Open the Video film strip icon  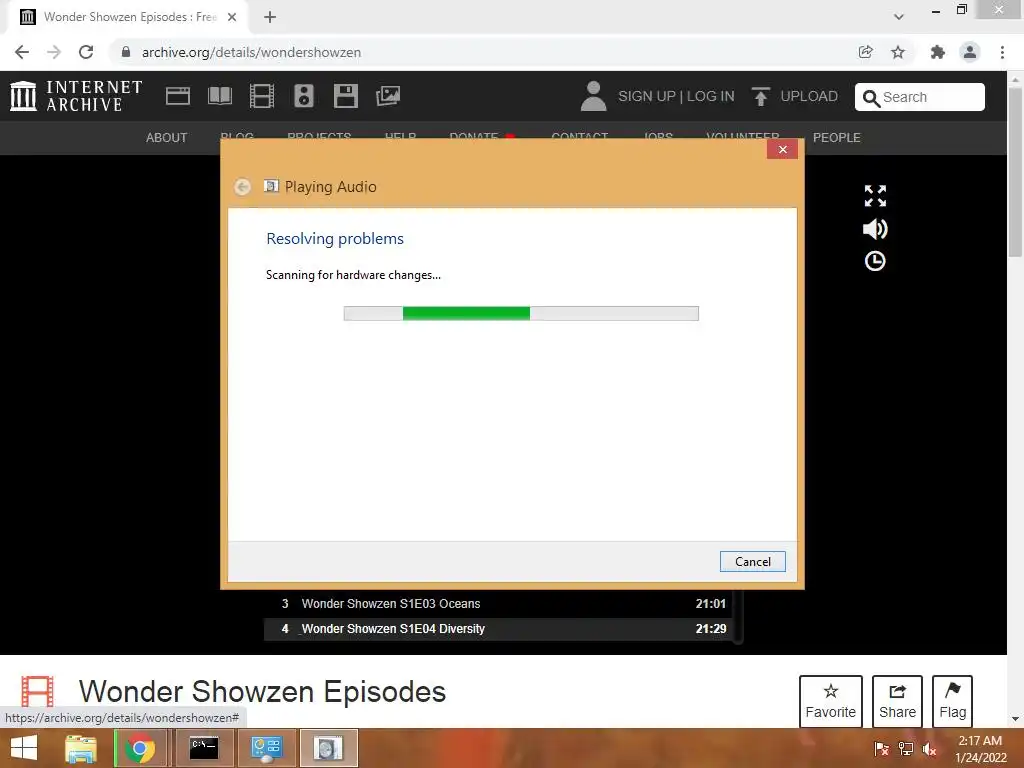click(261, 96)
